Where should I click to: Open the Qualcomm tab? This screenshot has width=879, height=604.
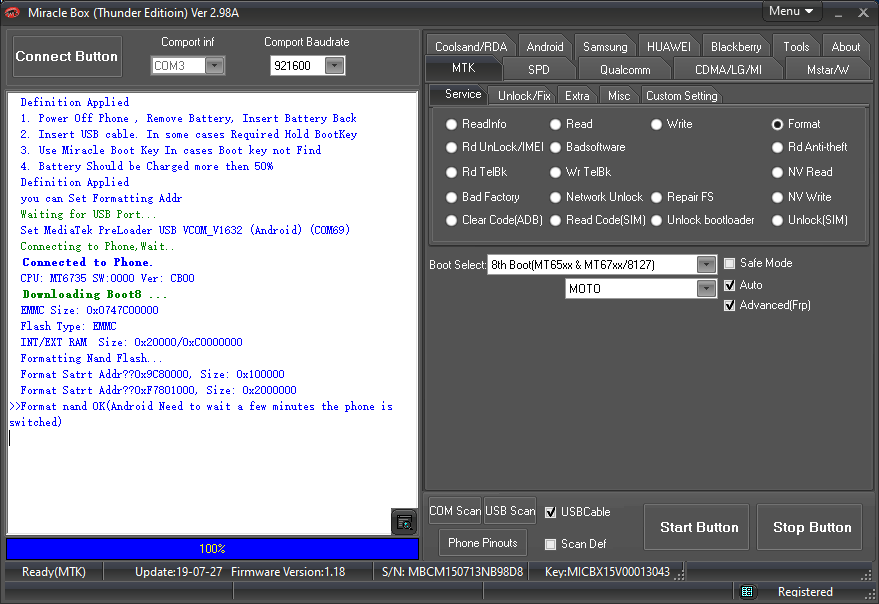(625, 70)
